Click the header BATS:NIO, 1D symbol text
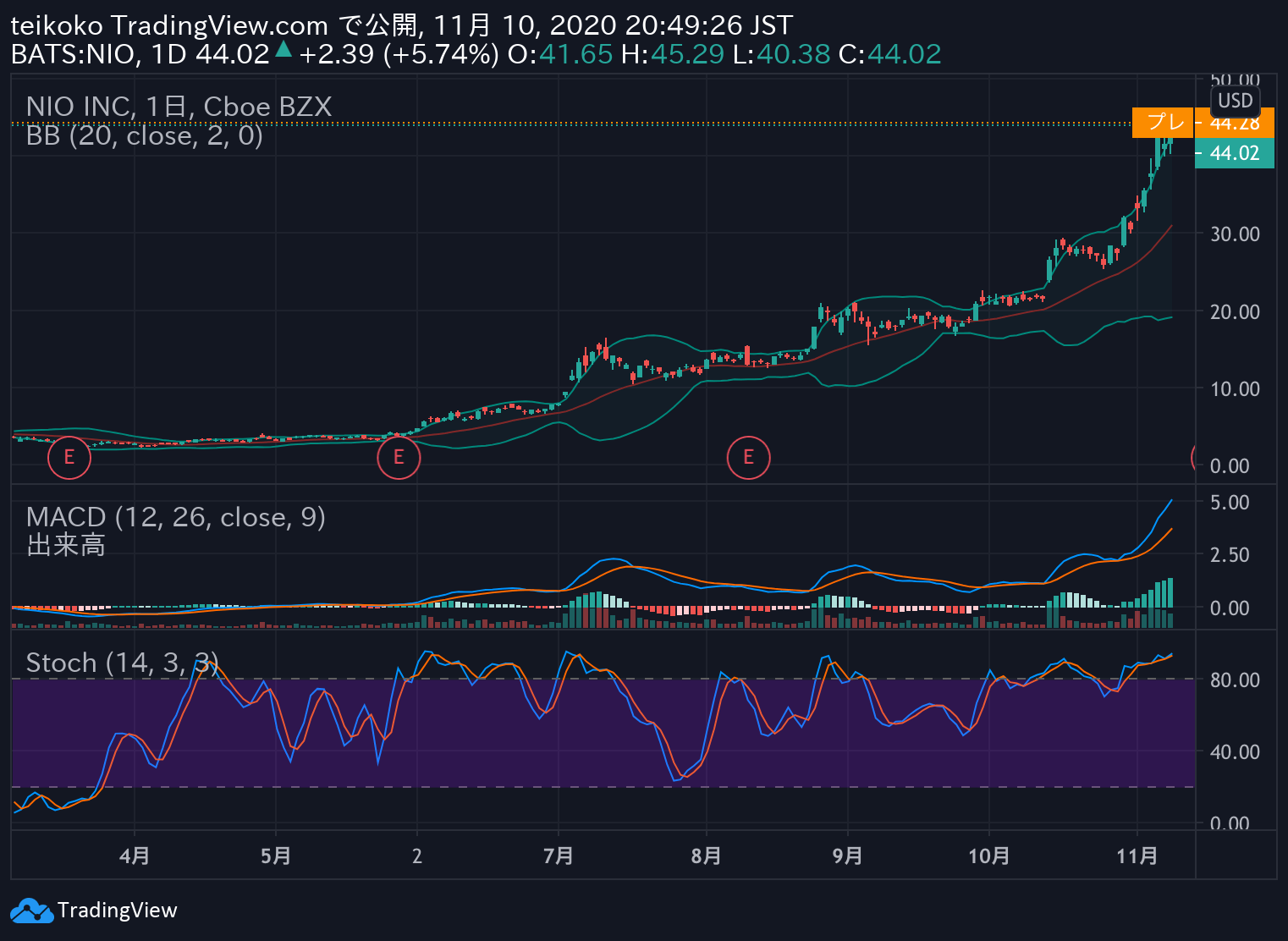The image size is (1288, 941). 98,54
